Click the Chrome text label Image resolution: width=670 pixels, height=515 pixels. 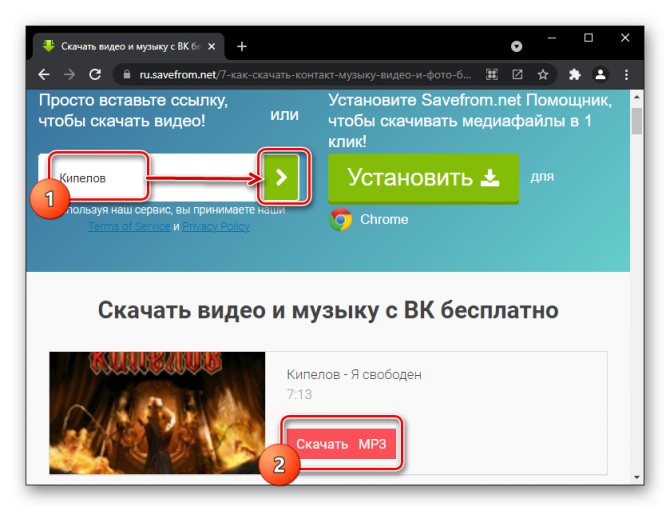coord(384,219)
